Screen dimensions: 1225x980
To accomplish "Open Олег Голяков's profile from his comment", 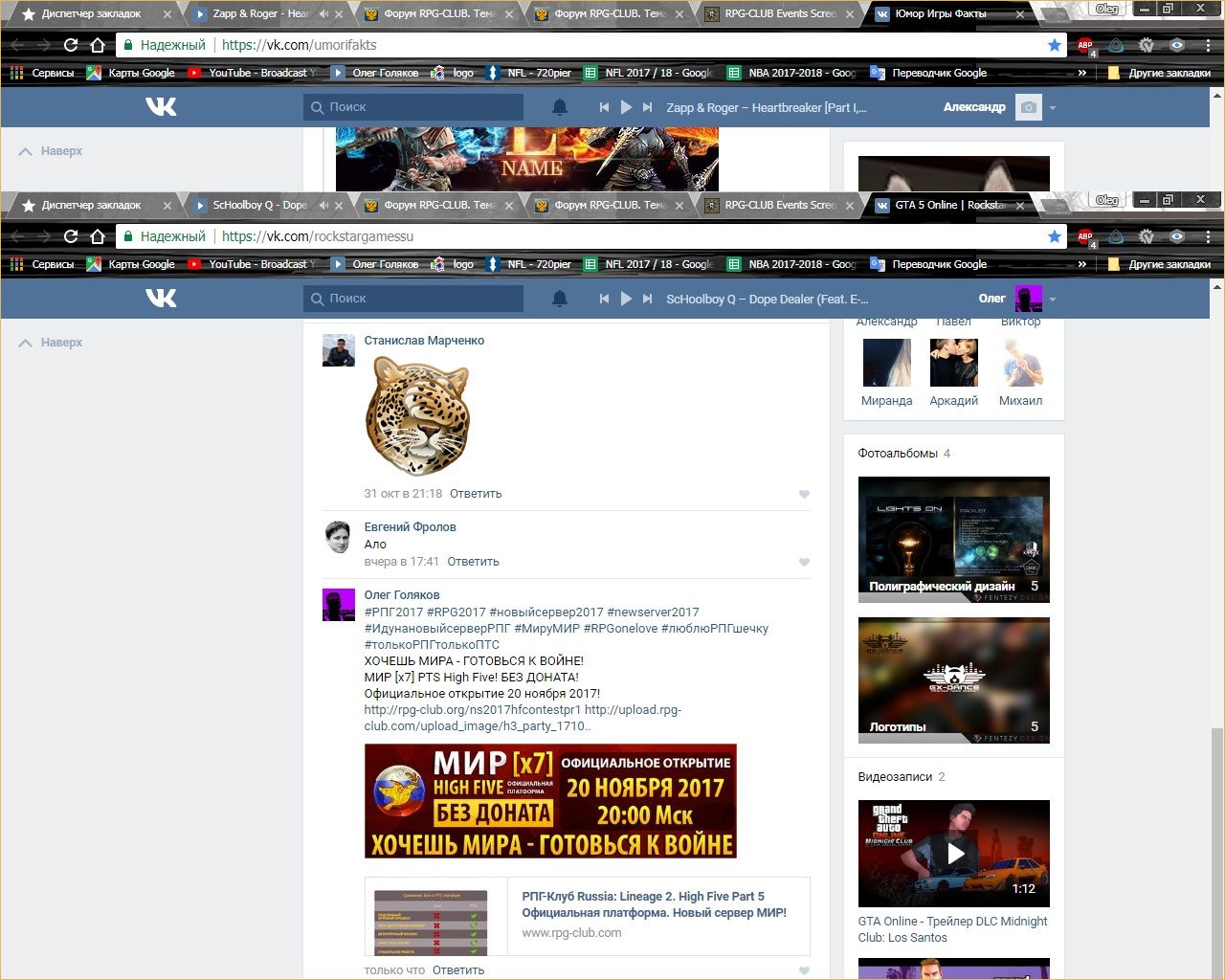I will [402, 595].
